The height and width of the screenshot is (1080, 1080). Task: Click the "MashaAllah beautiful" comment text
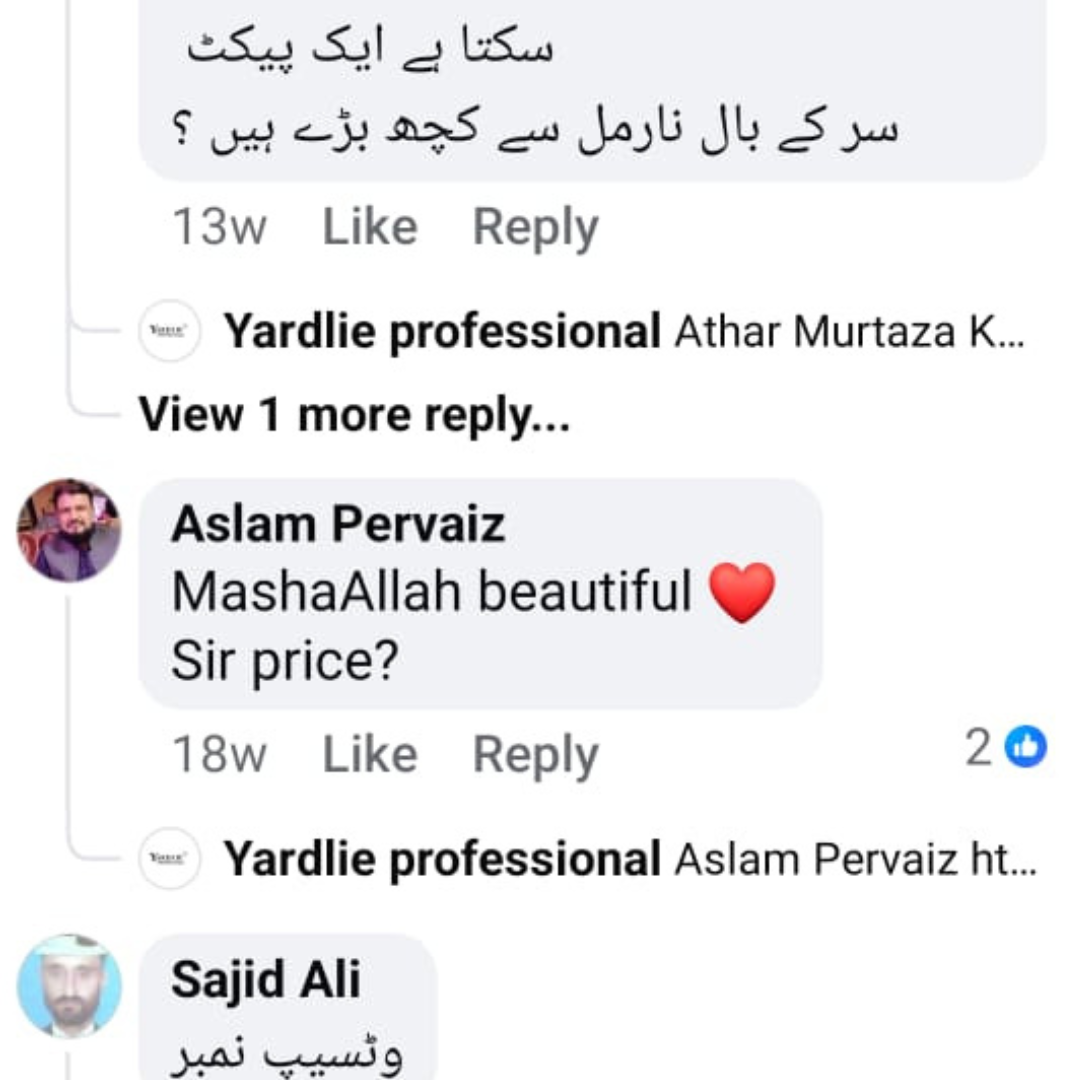(432, 593)
